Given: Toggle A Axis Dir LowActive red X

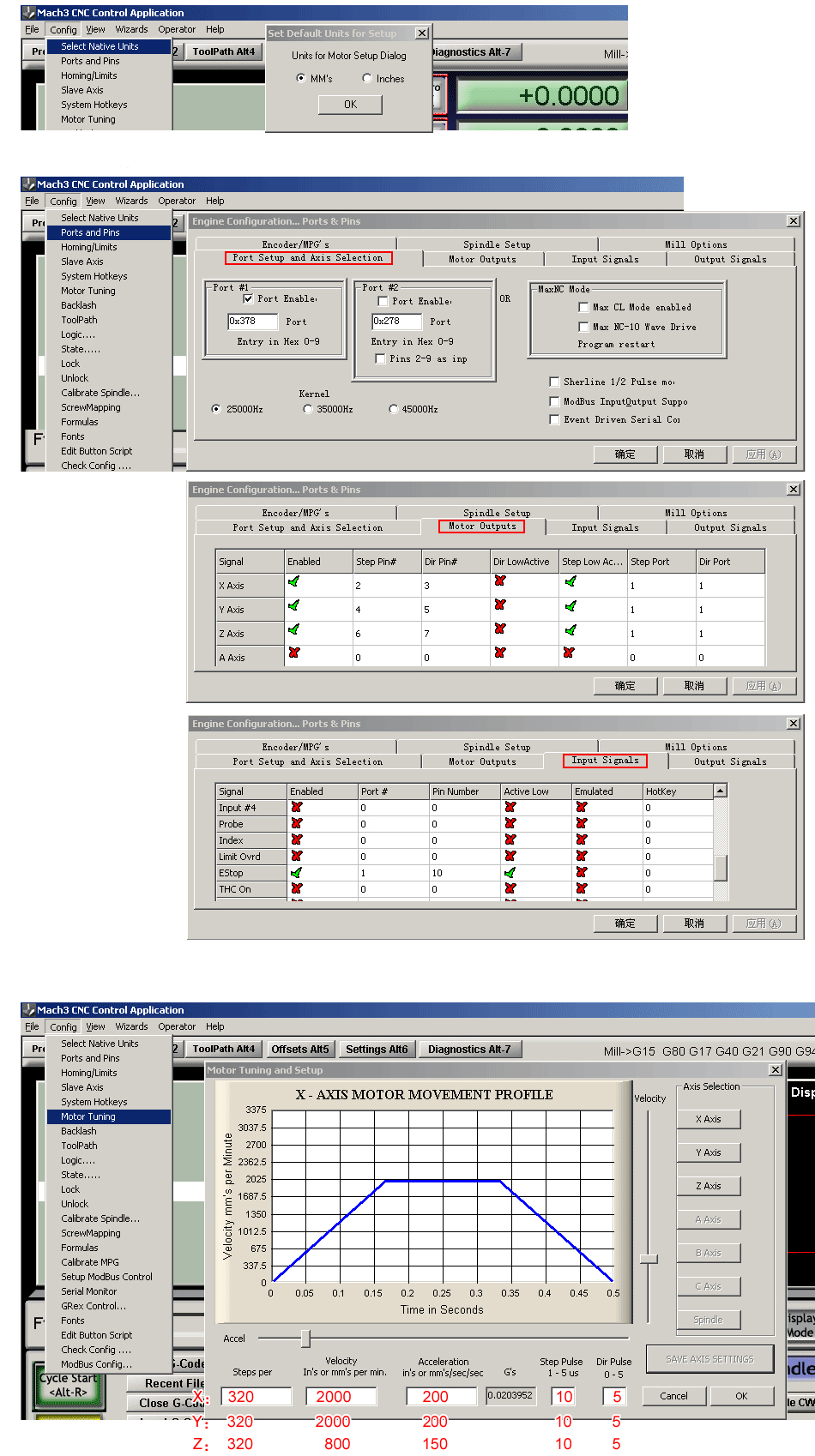Looking at the screenshot, I should point(500,653).
